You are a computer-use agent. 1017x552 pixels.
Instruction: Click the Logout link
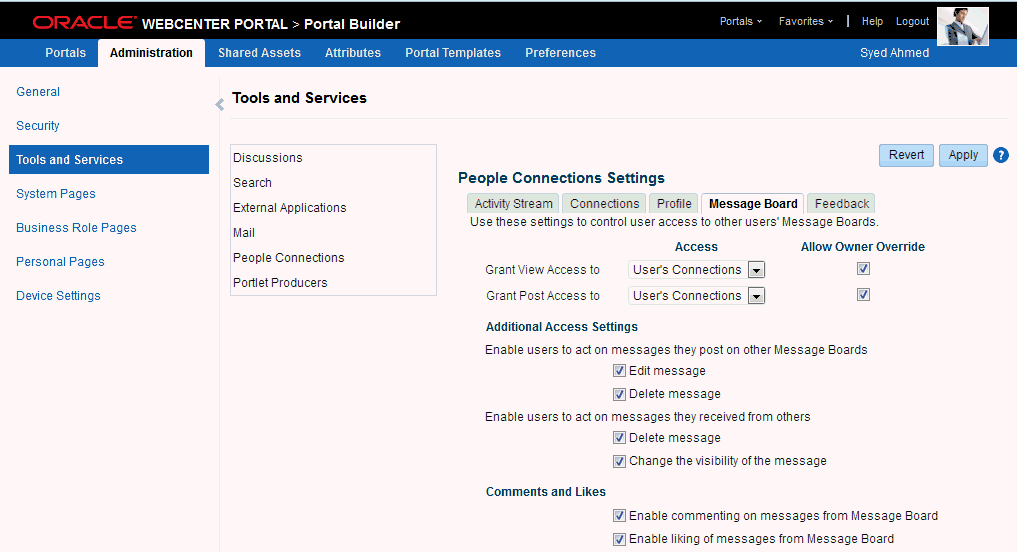coord(913,21)
